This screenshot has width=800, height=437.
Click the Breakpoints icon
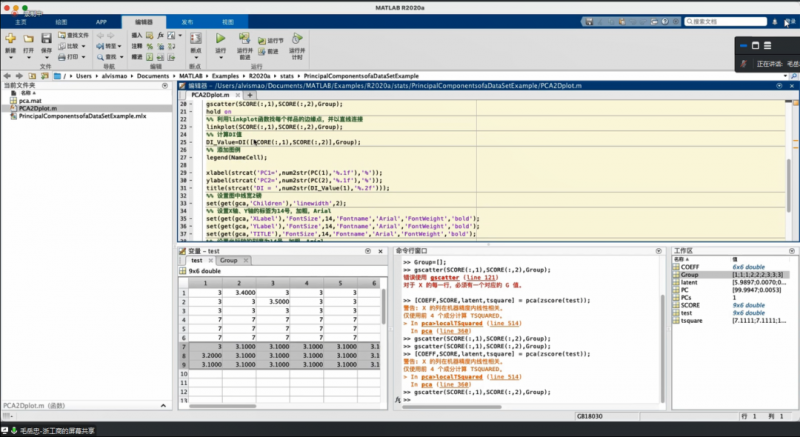click(196, 38)
